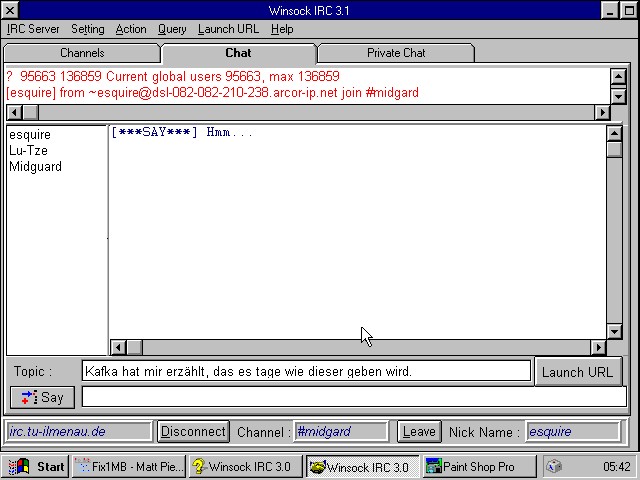Screen dimensions: 640x480
Task: Open the Windows Start button
Action: (36, 467)
